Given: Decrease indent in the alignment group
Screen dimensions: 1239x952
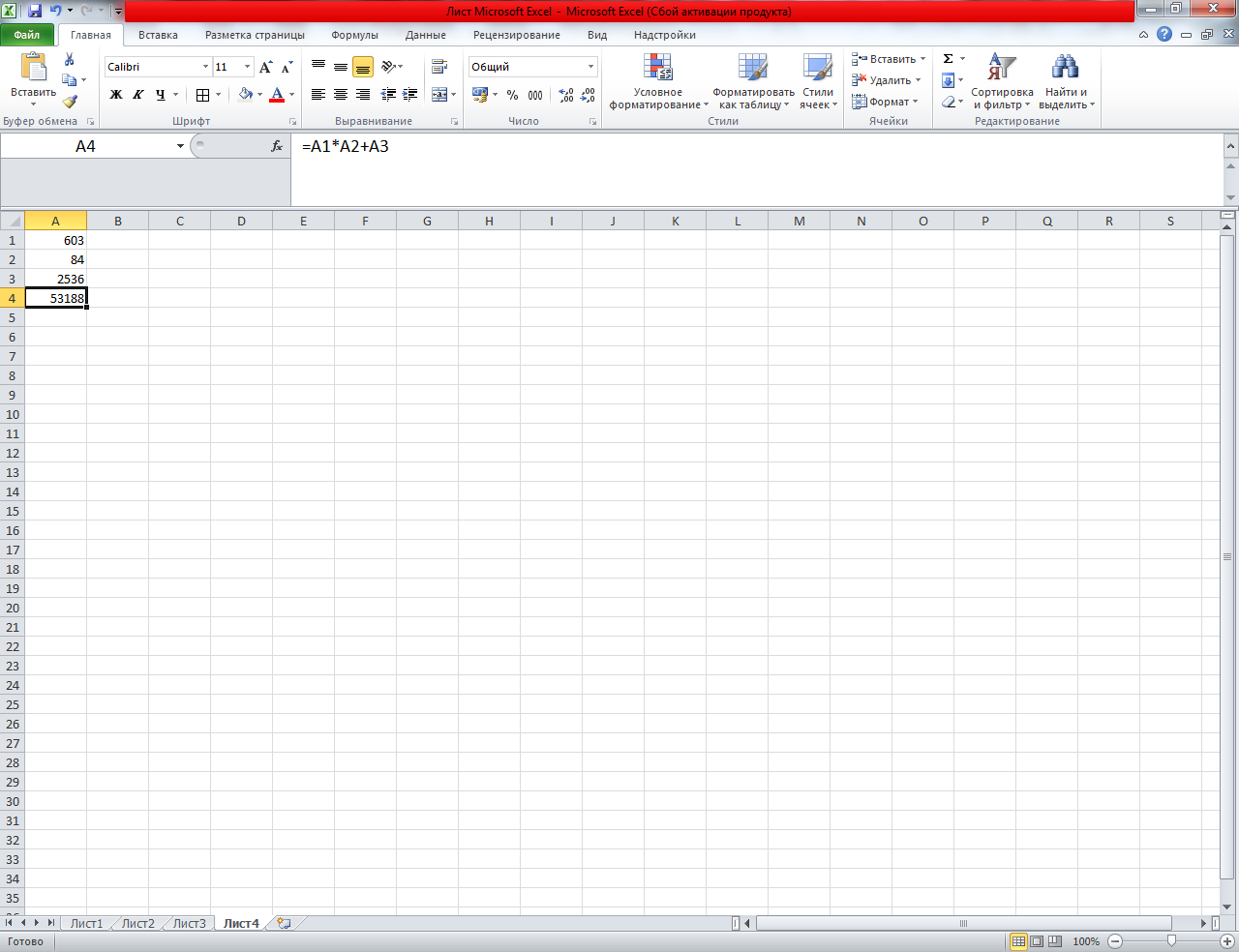Looking at the screenshot, I should [388, 95].
